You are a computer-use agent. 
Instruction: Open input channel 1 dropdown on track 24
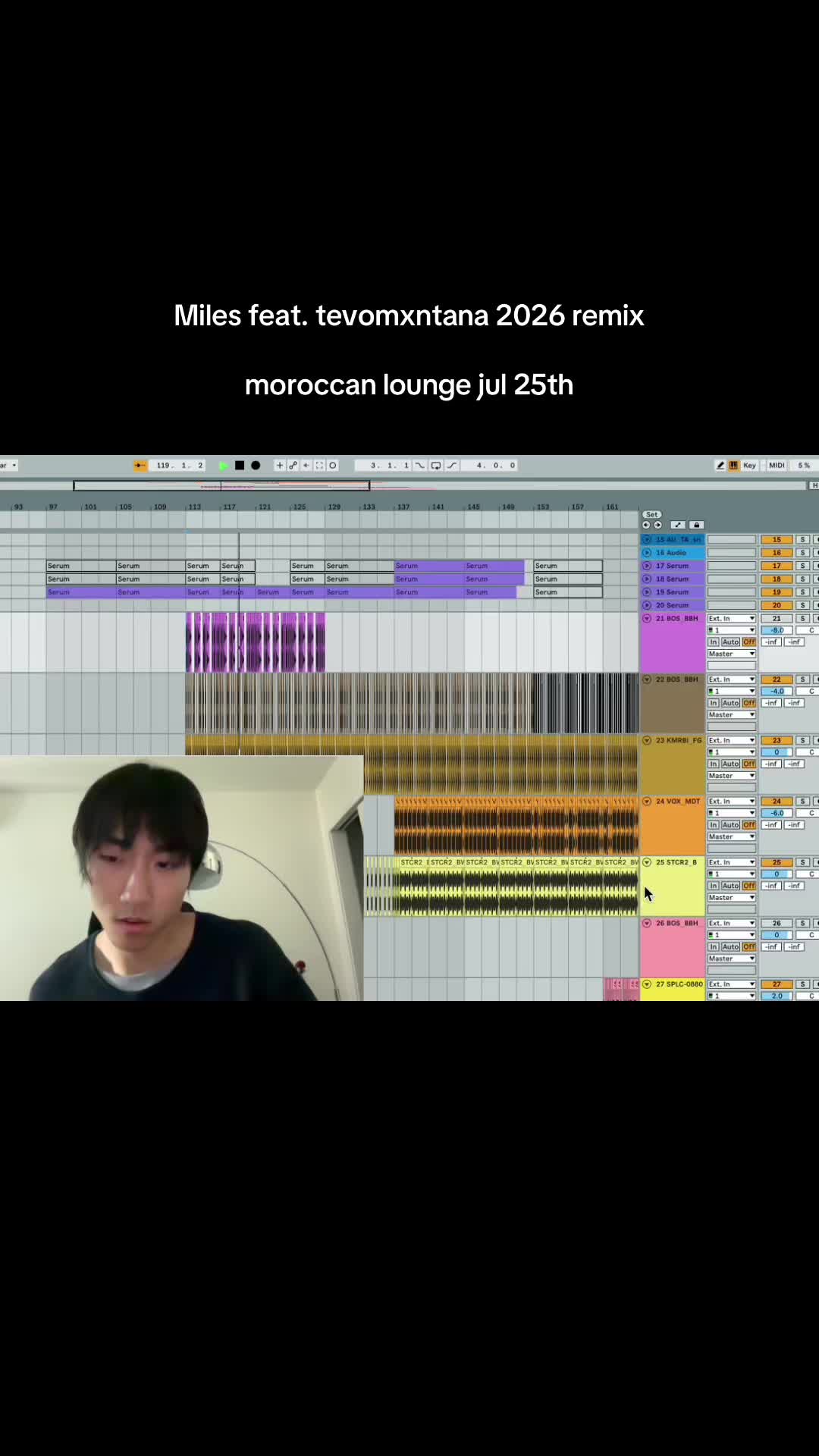click(732, 813)
